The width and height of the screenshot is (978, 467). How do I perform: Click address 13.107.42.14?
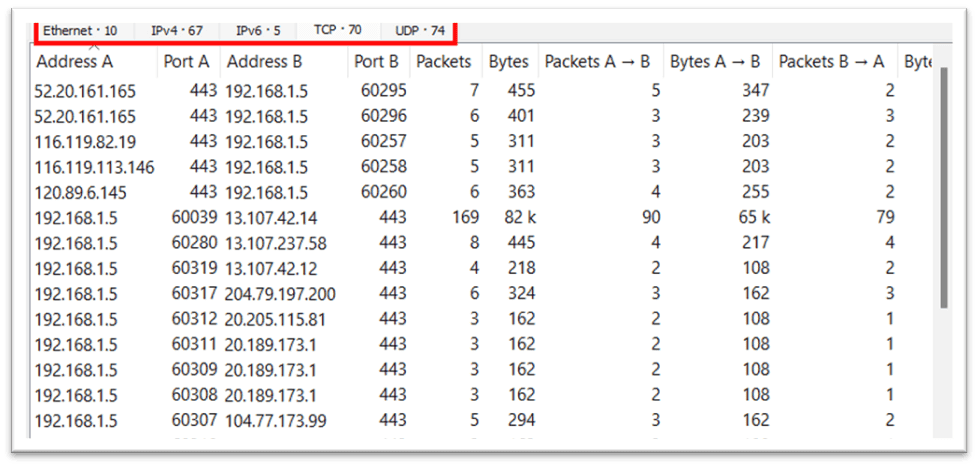point(271,218)
